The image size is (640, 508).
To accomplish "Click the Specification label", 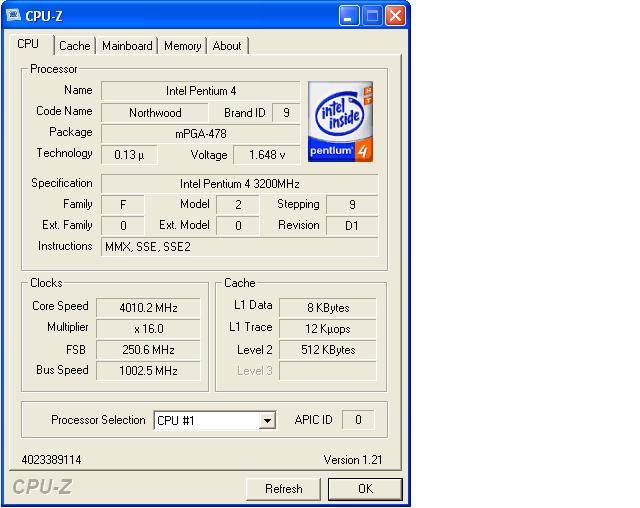I will [62, 183].
